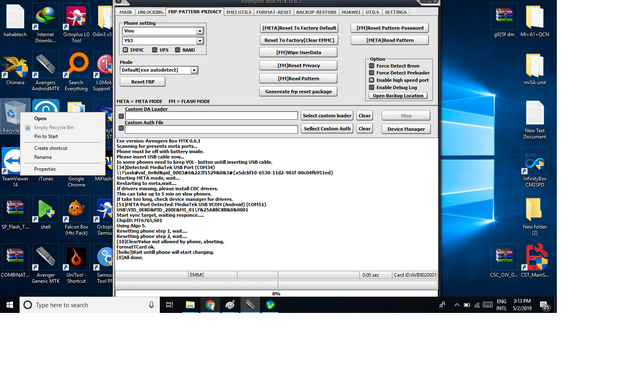Show hidden system tray icons
The width and height of the screenshot is (640, 365).
[456, 305]
